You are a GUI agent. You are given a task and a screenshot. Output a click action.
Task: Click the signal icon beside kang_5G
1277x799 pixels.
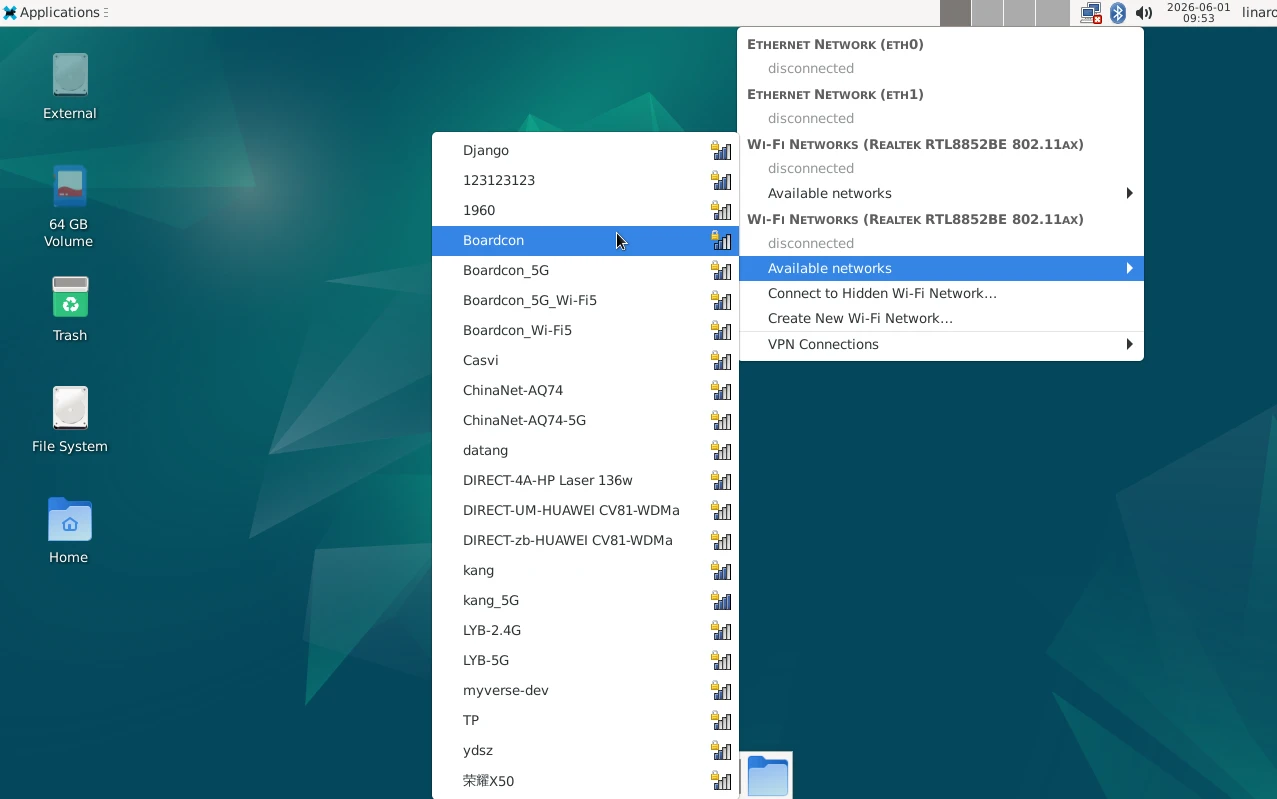click(721, 600)
